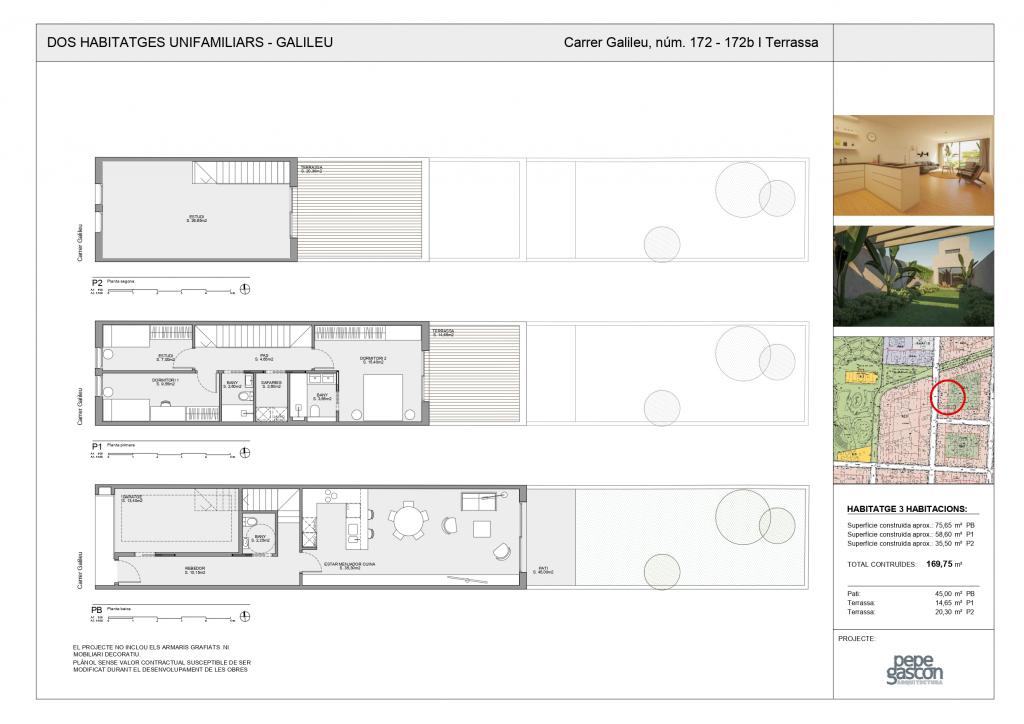Open the site location map thumbnail
1024x724 pixels.
tap(913, 410)
